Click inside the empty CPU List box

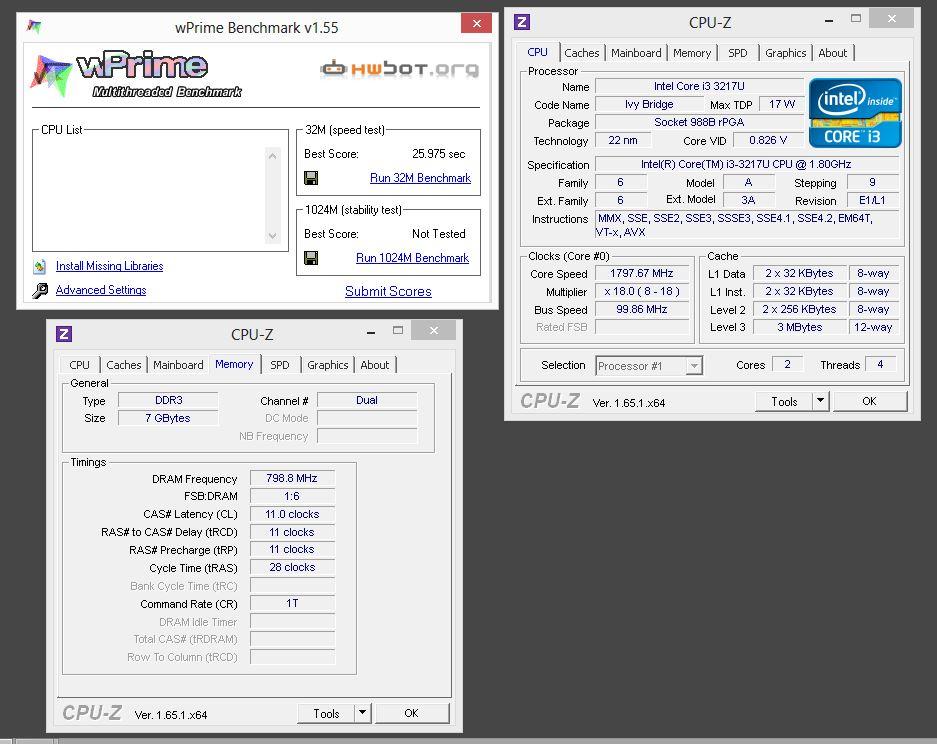click(149, 194)
